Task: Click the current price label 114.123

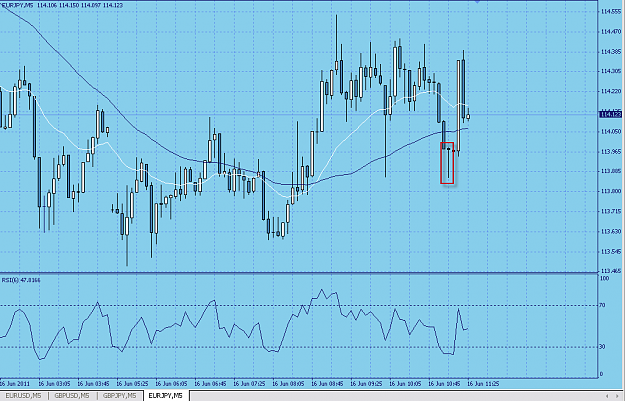Action: pyautogui.click(x=609, y=114)
